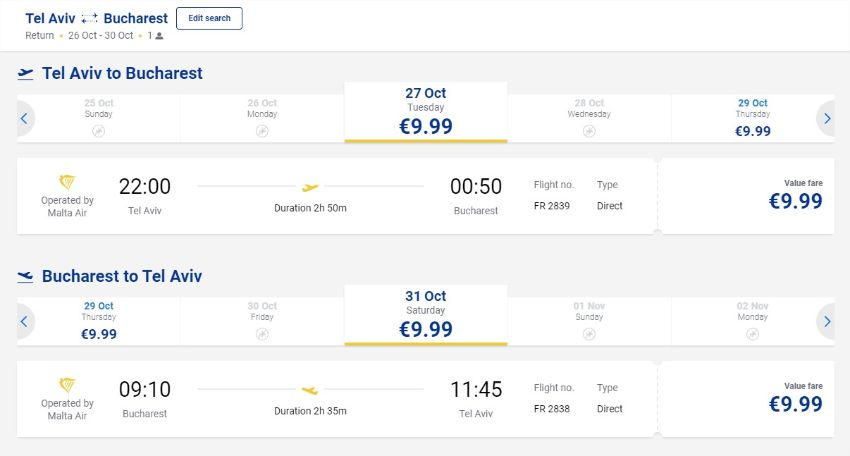Click the no-flight icon under 30 Oct Friday

click(x=262, y=334)
